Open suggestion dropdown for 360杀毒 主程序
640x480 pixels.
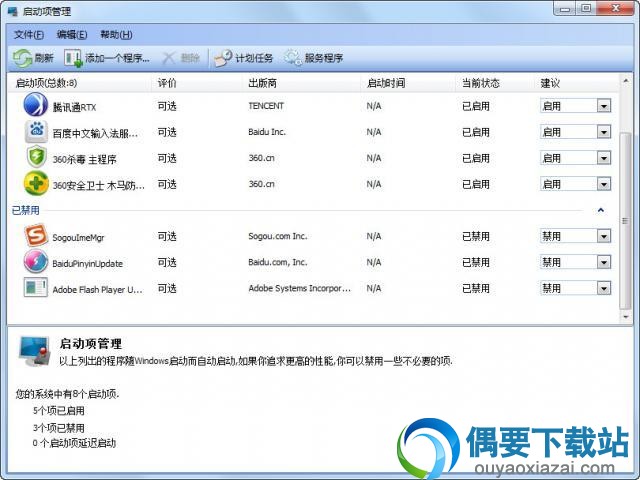[x=604, y=158]
